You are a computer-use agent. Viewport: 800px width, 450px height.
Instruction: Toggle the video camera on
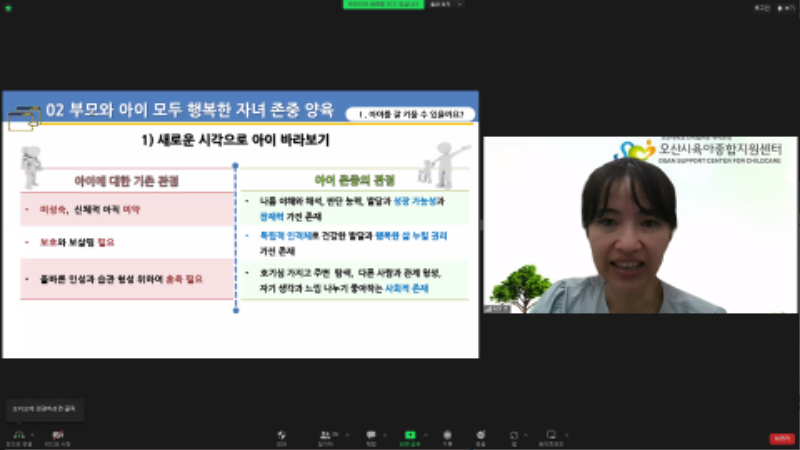(57, 436)
